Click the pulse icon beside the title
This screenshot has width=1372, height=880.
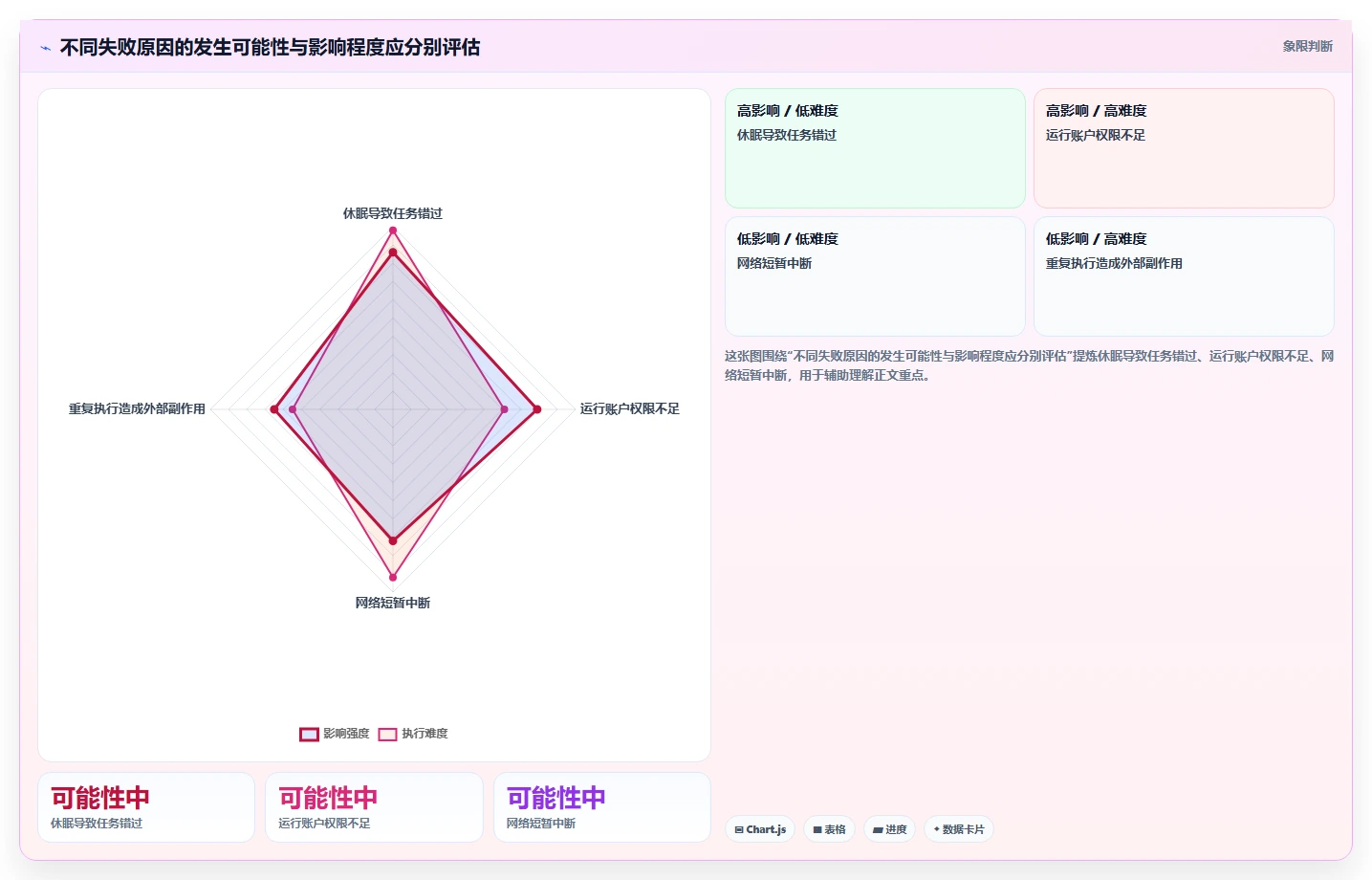coord(45,48)
